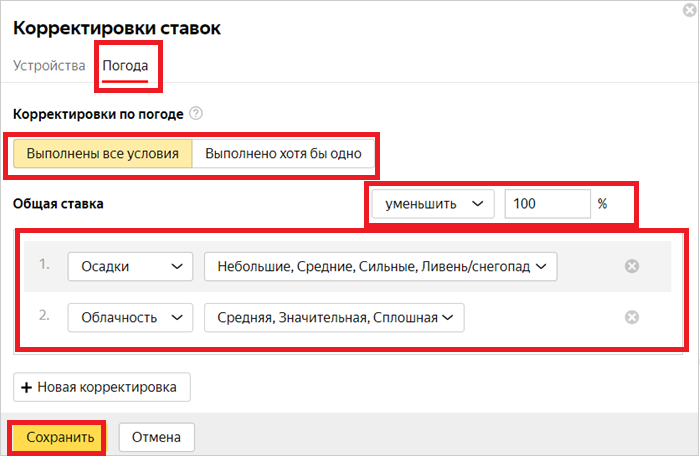Delete the Облачность condition row
700x456 pixels.
[x=631, y=317]
